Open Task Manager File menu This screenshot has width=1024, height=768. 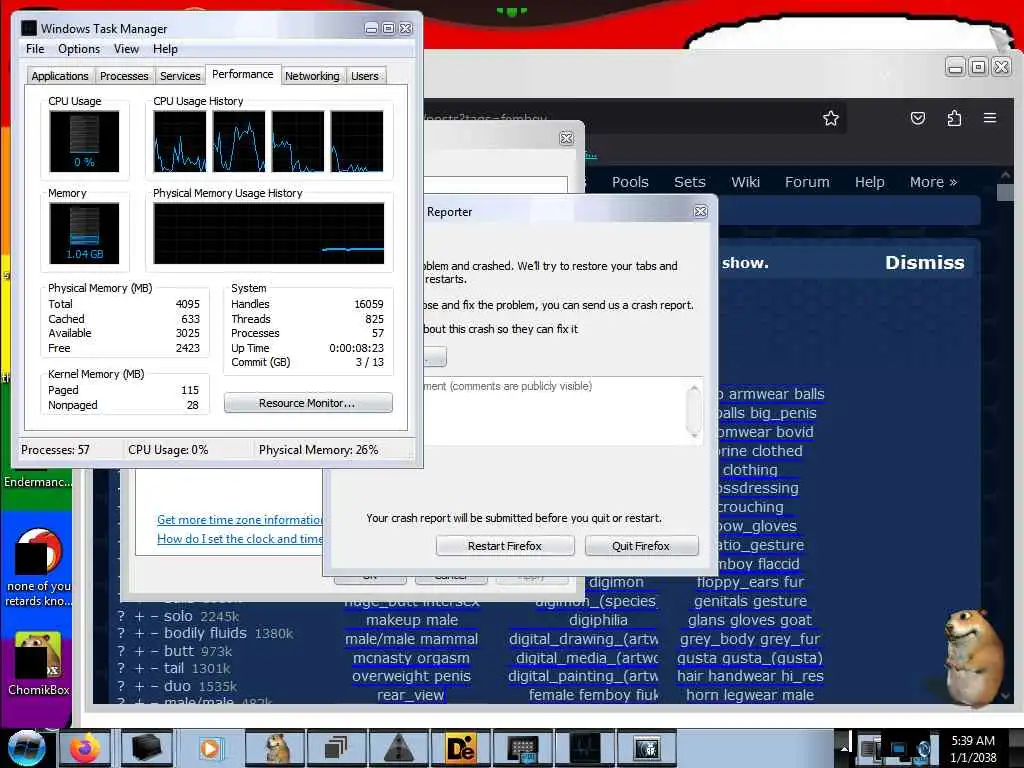tap(35, 49)
